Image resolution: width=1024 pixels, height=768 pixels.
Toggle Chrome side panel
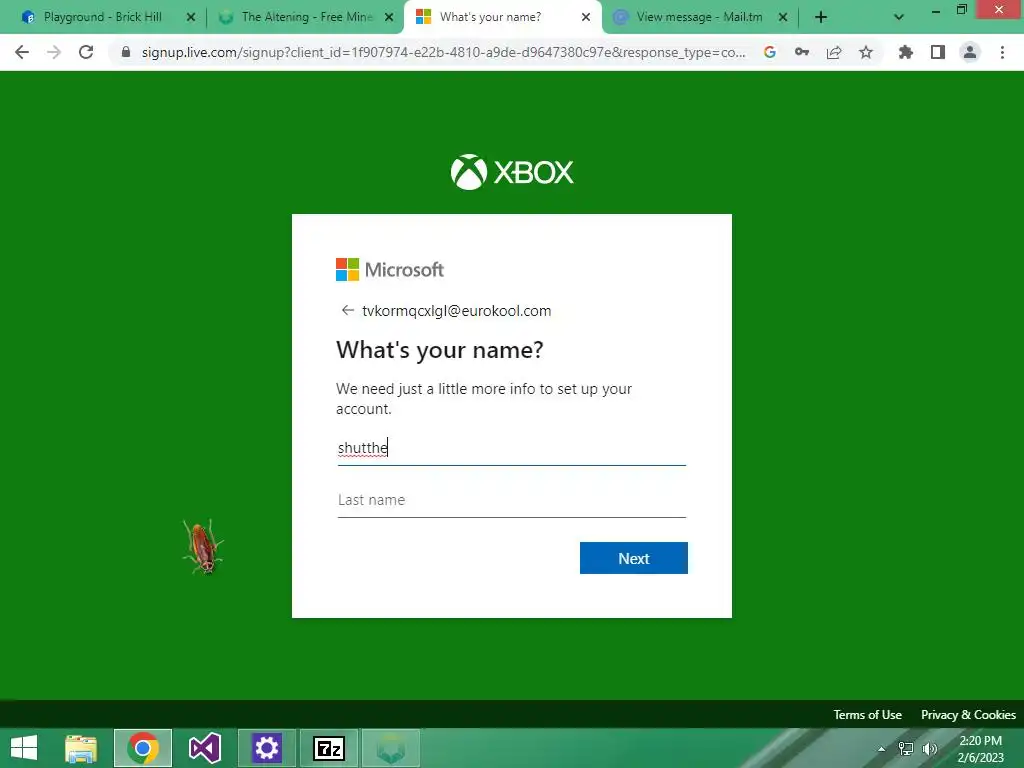[937, 52]
